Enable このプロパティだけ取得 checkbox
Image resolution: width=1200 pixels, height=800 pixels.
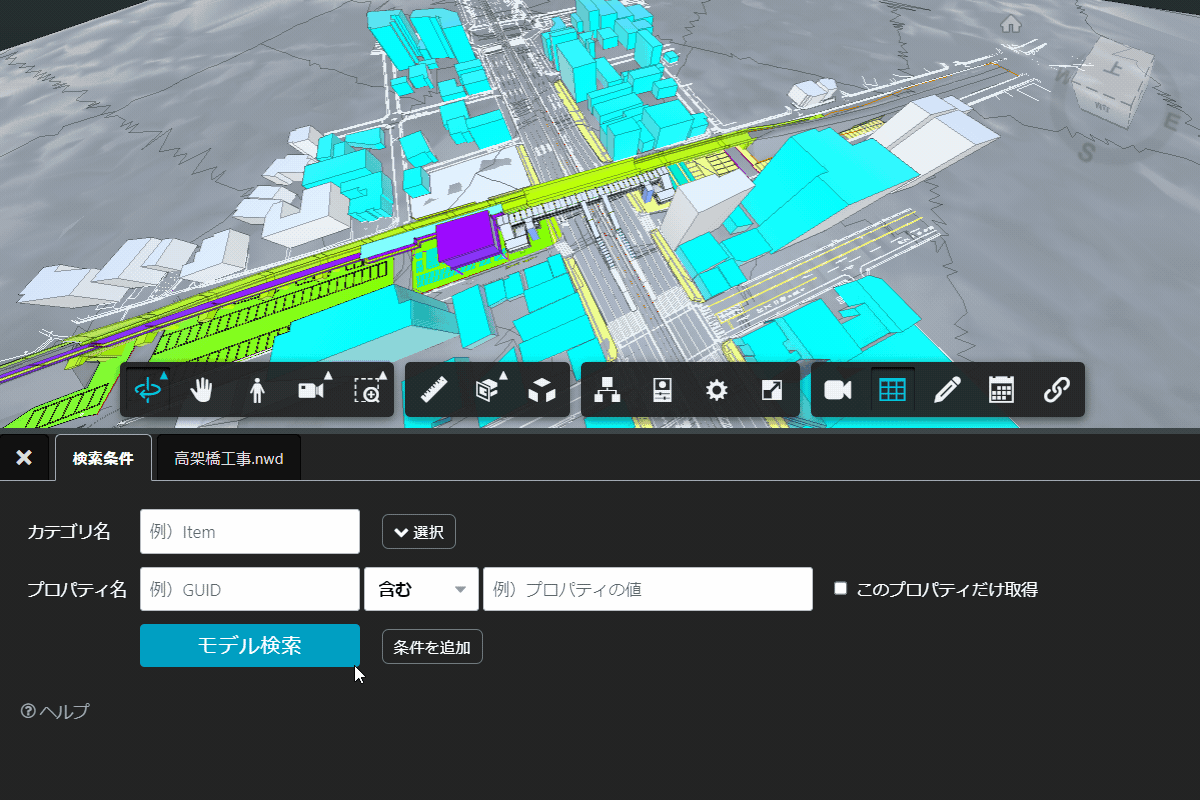click(841, 589)
